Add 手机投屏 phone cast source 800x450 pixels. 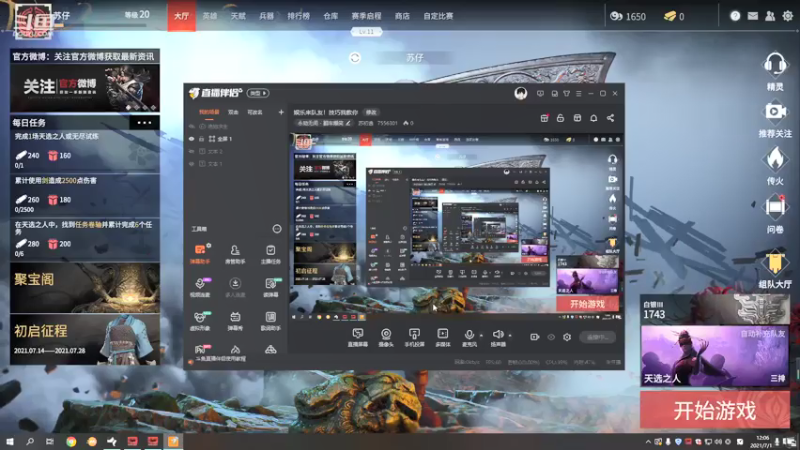tap(414, 337)
